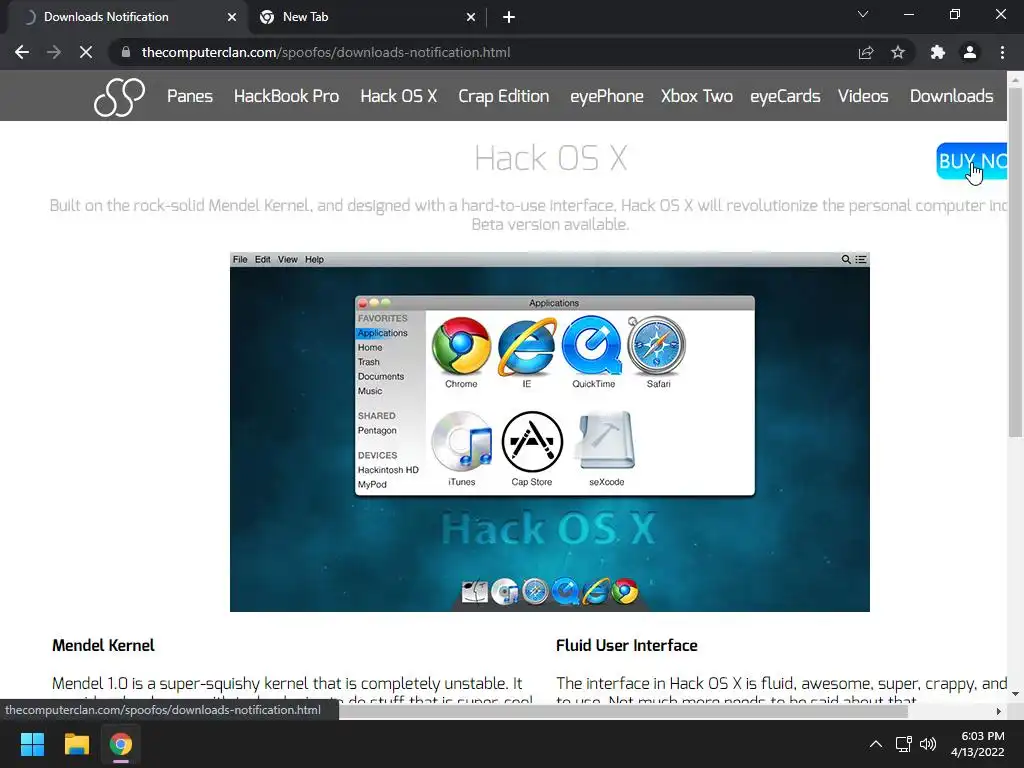The image size is (1024, 768).
Task: Click the scroll up arrow of page scrollbar
Action: point(1015,80)
